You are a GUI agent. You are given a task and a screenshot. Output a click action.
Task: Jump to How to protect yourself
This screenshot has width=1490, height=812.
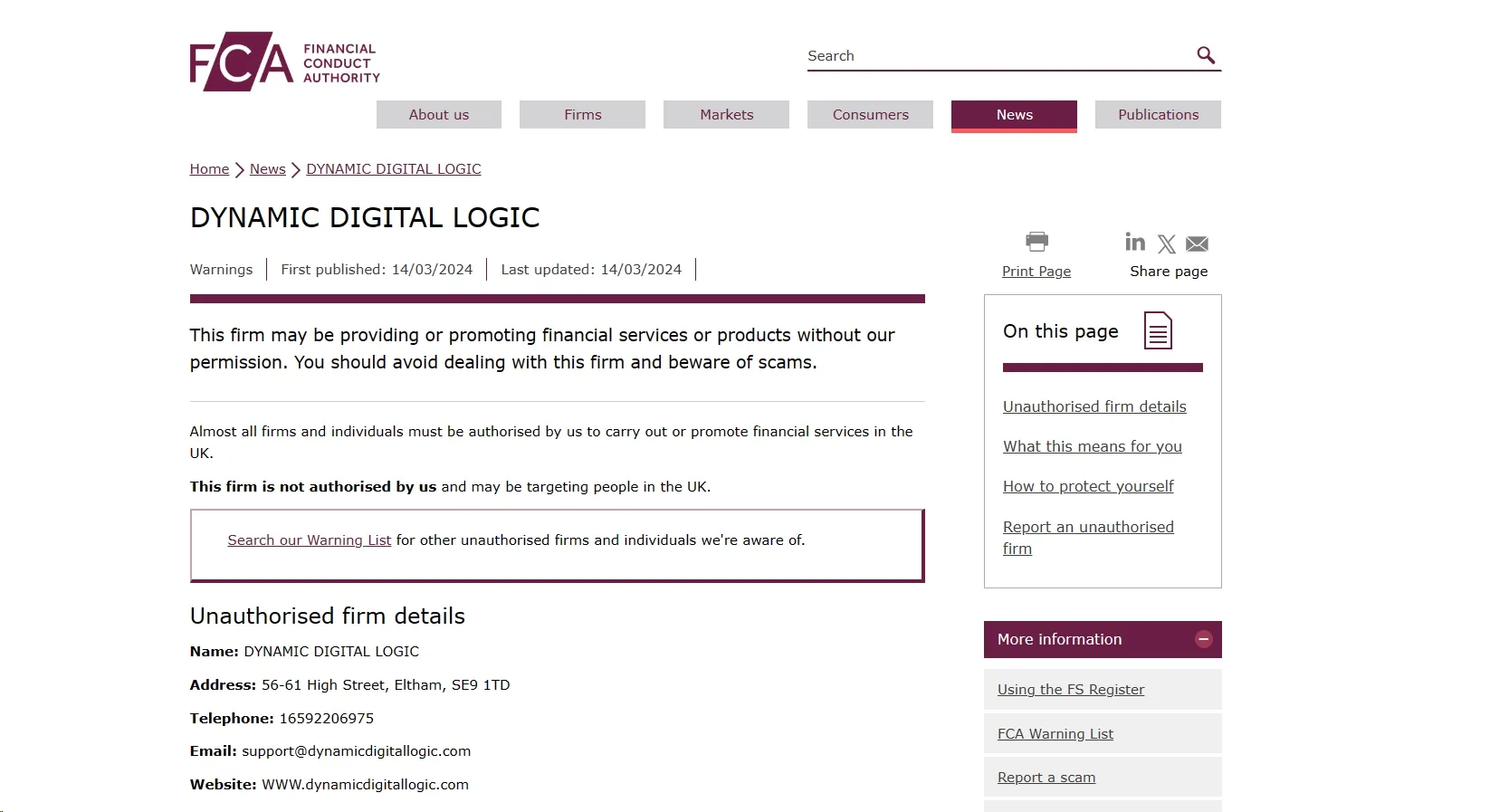pos(1088,487)
